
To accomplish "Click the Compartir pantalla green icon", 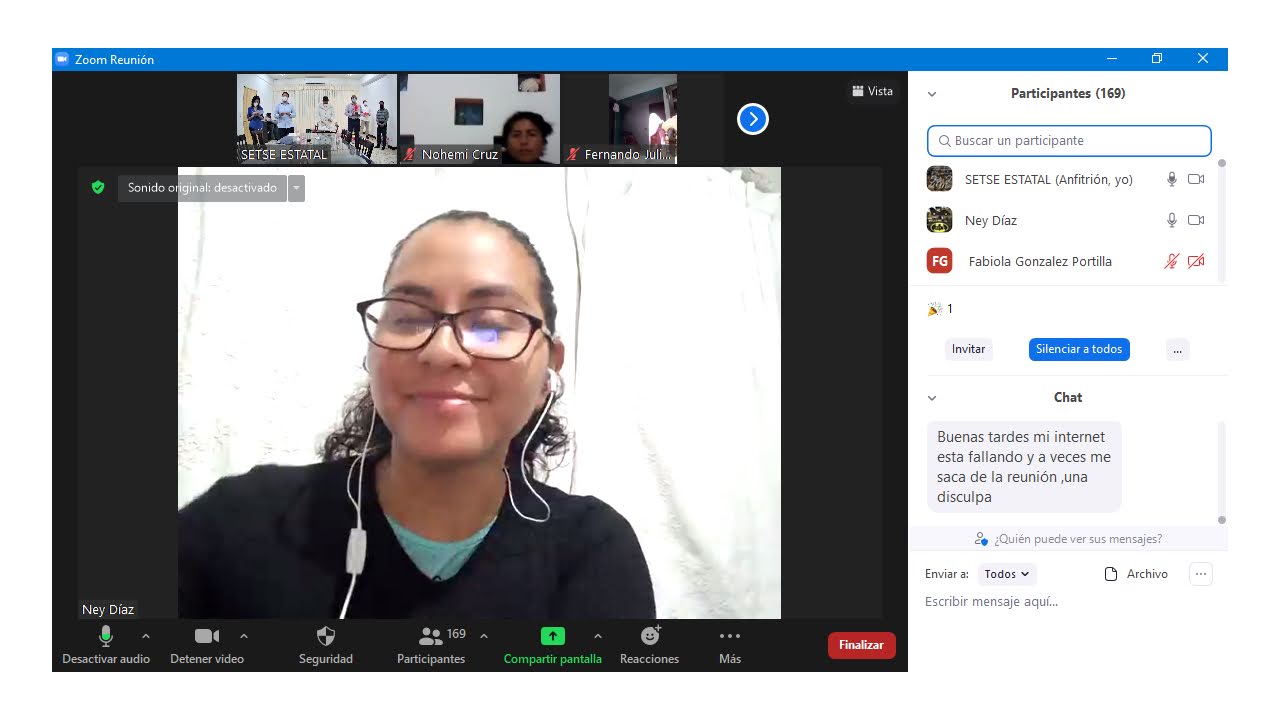I will [552, 636].
